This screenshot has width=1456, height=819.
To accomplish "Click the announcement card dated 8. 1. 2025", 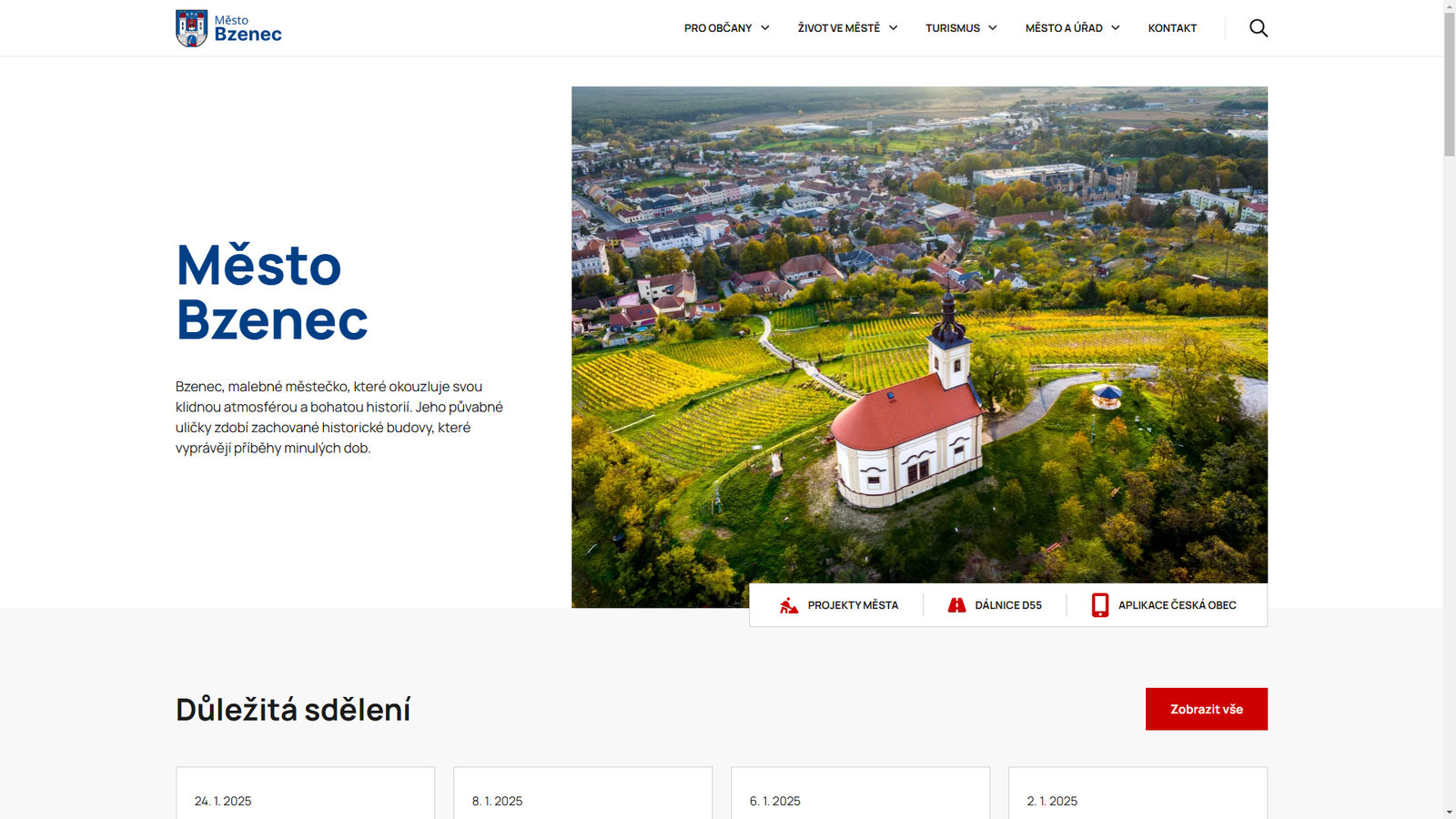I will [x=582, y=796].
